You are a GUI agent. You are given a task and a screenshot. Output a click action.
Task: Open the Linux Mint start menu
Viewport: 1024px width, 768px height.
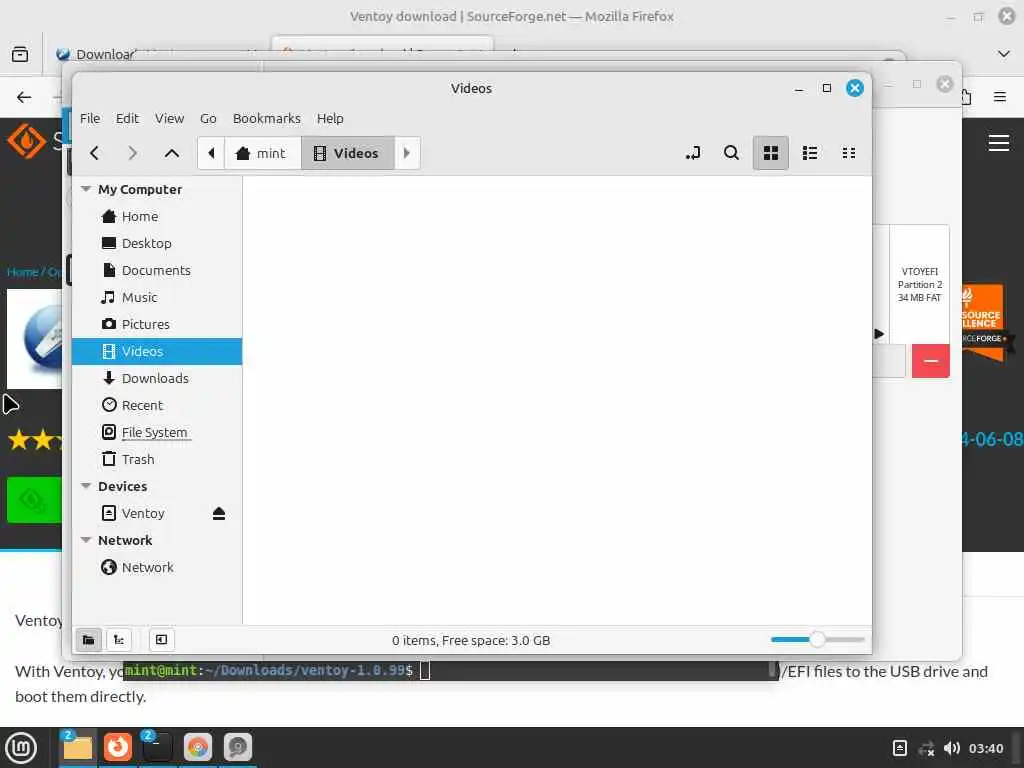click(x=22, y=748)
